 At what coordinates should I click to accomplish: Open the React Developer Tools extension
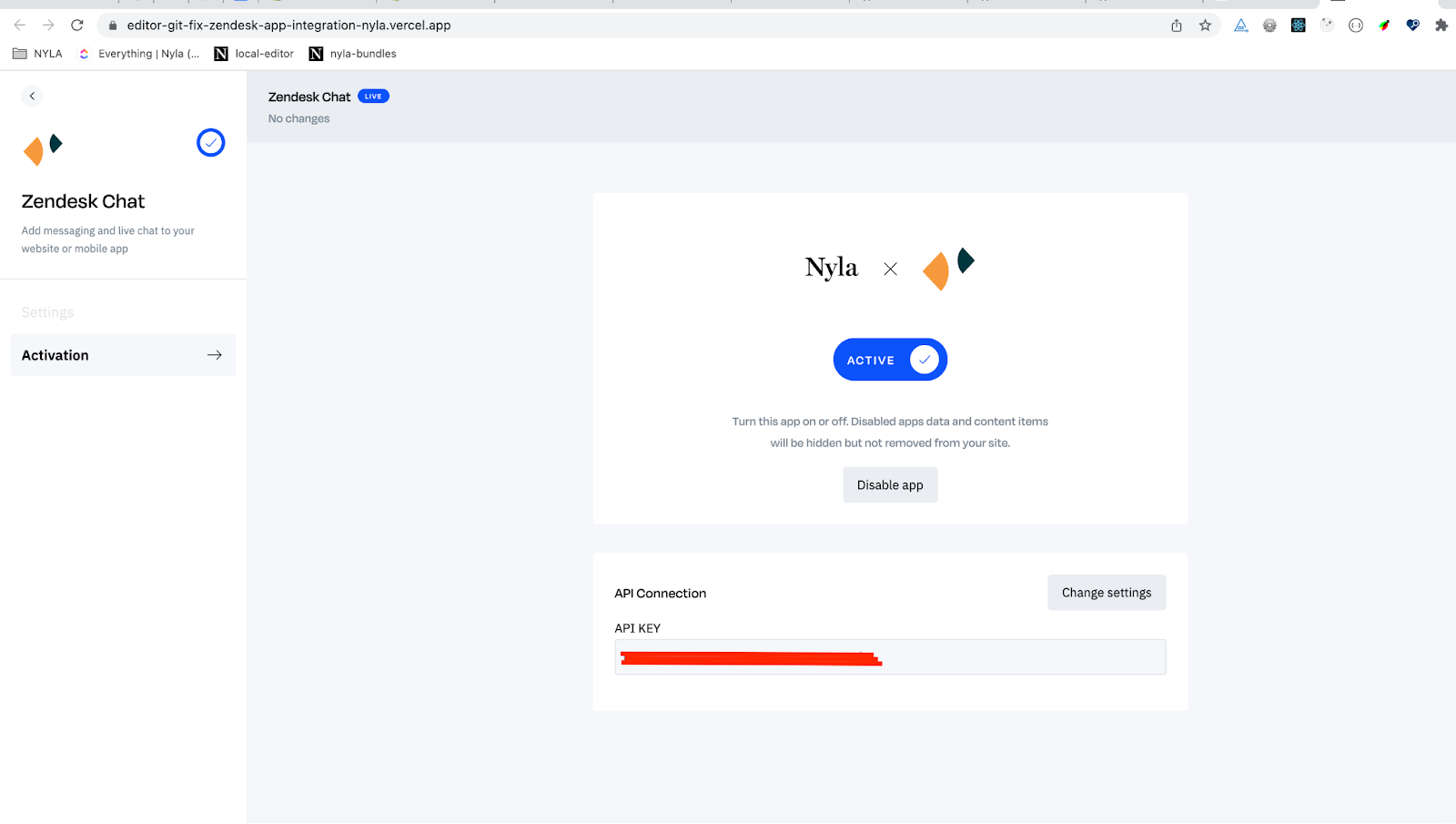click(1298, 25)
